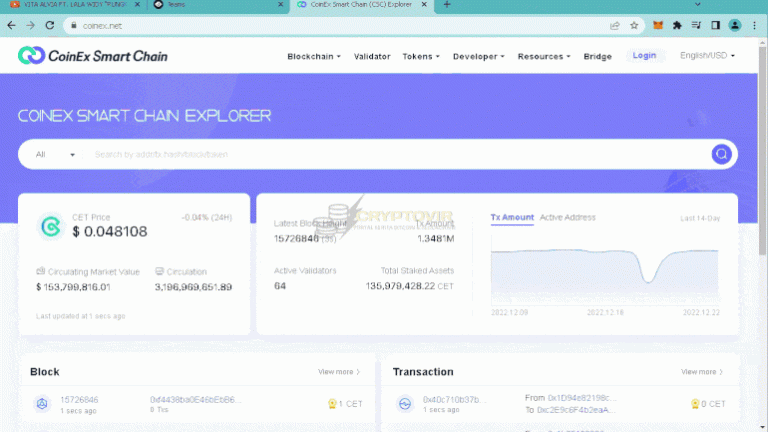Click the transaction icon beside 0x40c710b37b

(405, 404)
